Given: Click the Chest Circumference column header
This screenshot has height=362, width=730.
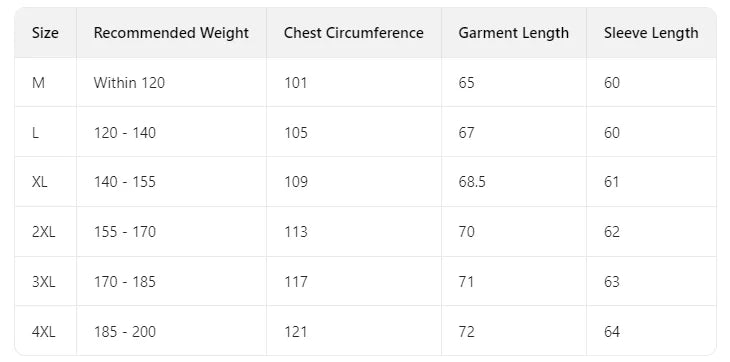Looking at the screenshot, I should 354,33.
